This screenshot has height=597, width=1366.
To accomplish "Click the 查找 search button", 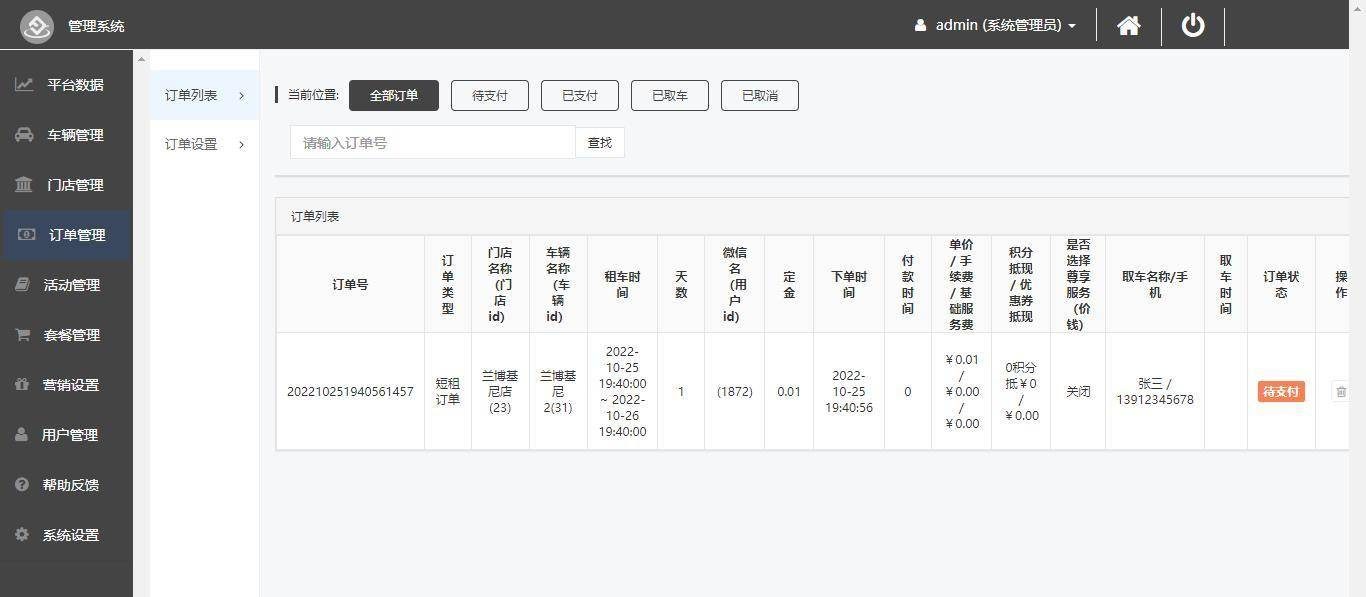I will click(x=600, y=143).
